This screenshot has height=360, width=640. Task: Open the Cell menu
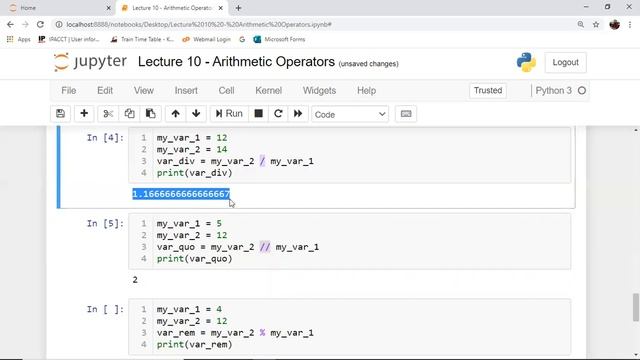(226, 91)
